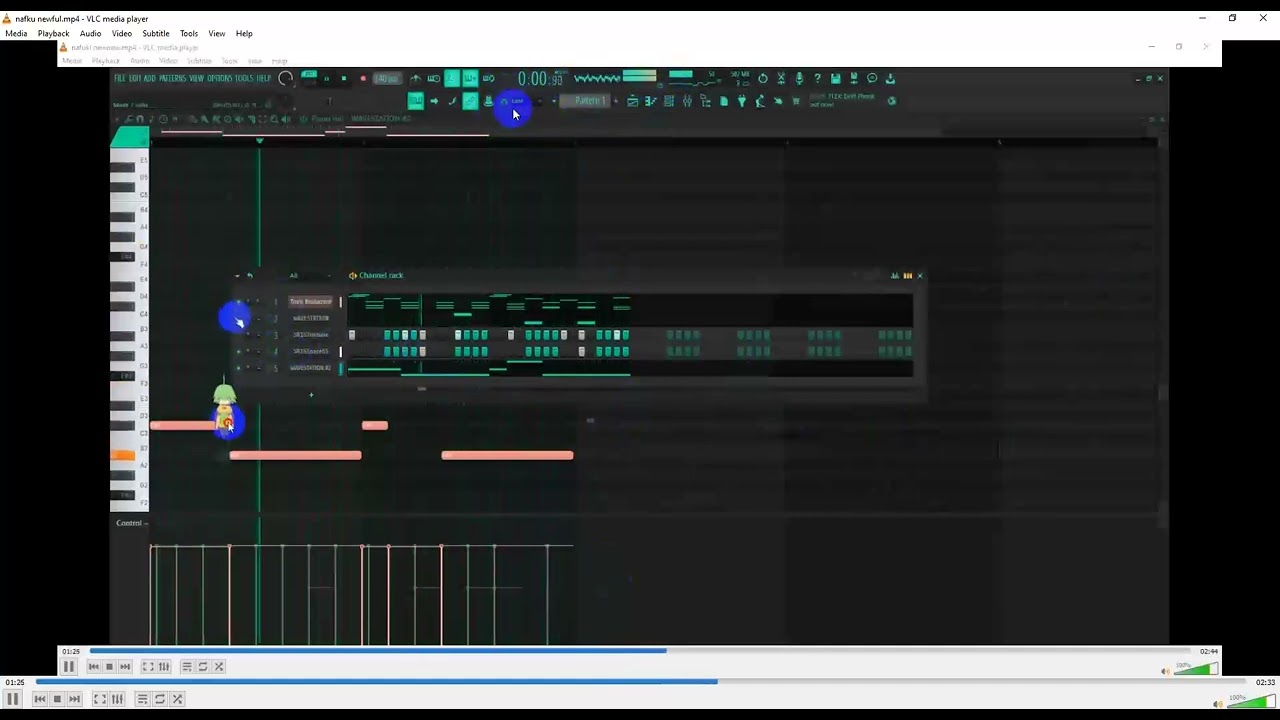Click stop in the inner VLC window
This screenshot has height=720, width=1280.
109,667
